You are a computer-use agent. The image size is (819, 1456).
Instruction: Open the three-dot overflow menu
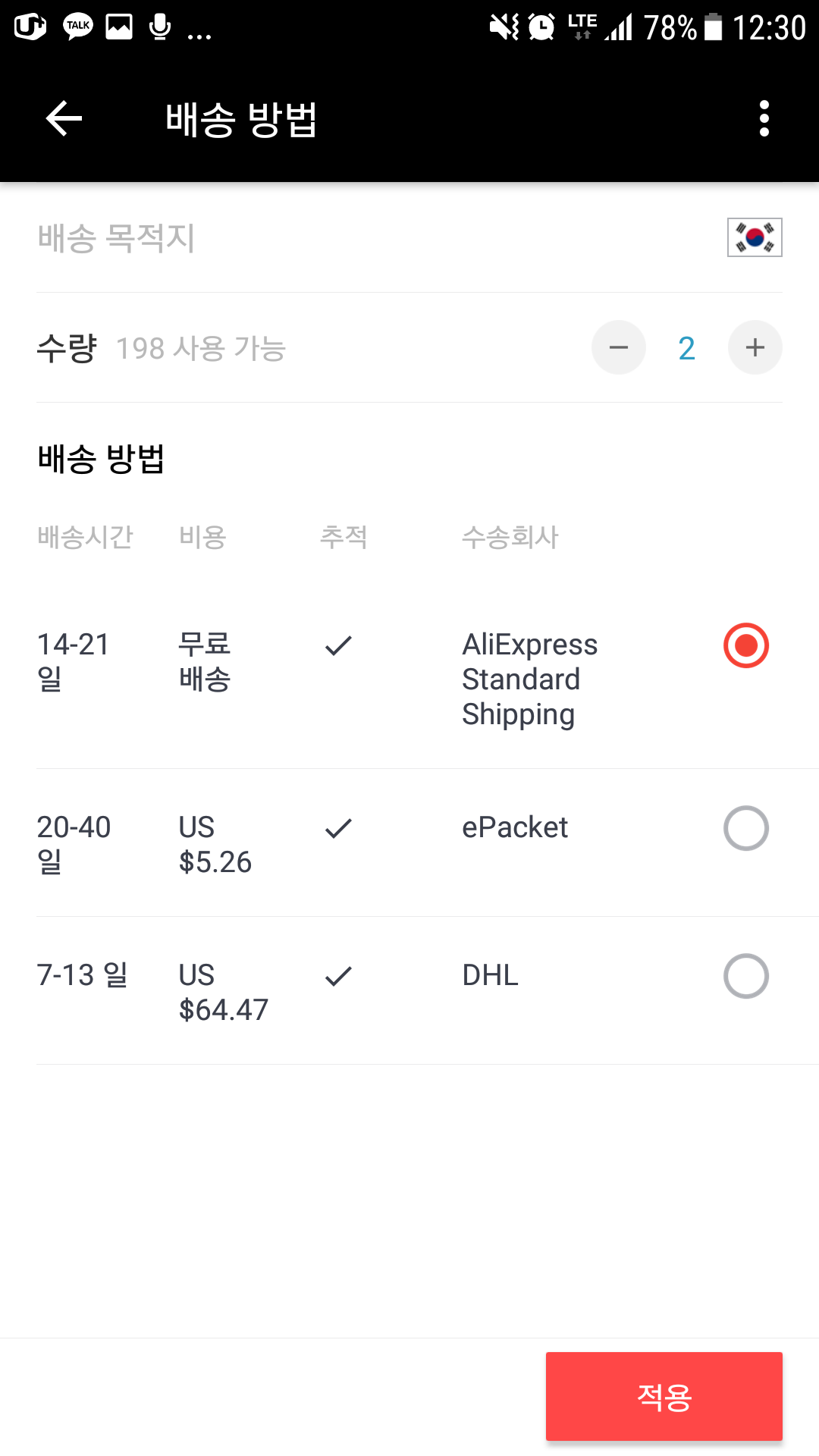click(x=764, y=118)
